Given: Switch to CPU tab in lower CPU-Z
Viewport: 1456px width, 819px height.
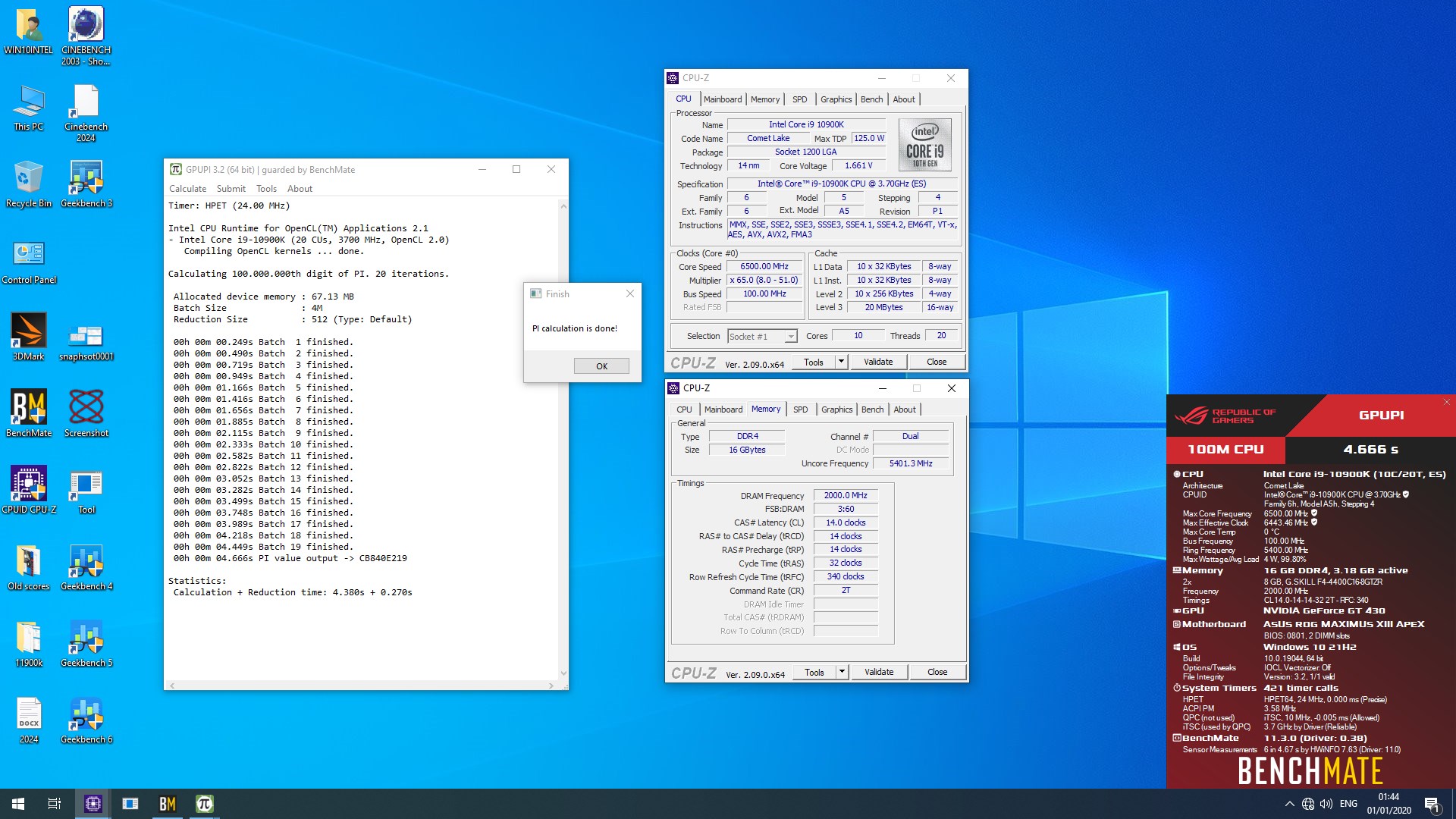Looking at the screenshot, I should click(685, 409).
